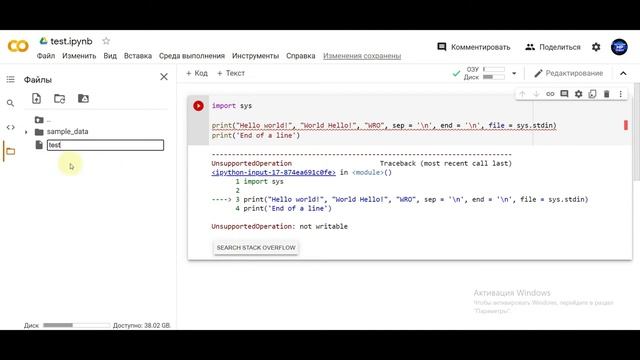640x360 pixels.
Task: Open the Среда выполнения menu
Action: click(192, 56)
